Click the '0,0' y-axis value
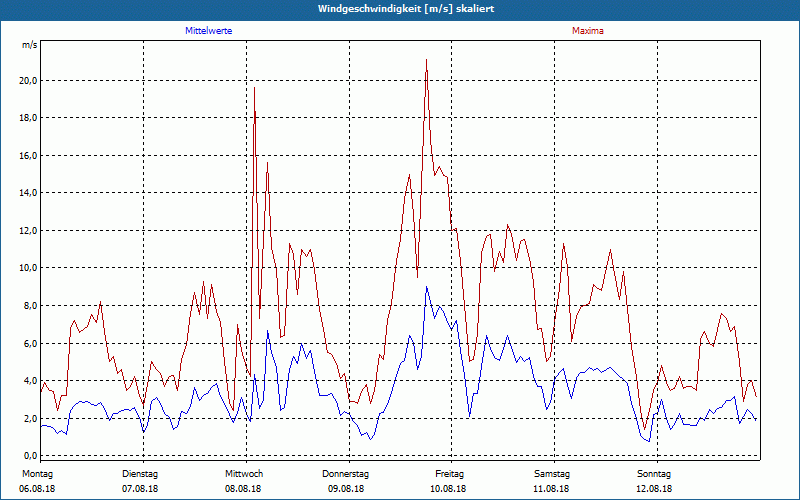The image size is (800, 500). 30,456
